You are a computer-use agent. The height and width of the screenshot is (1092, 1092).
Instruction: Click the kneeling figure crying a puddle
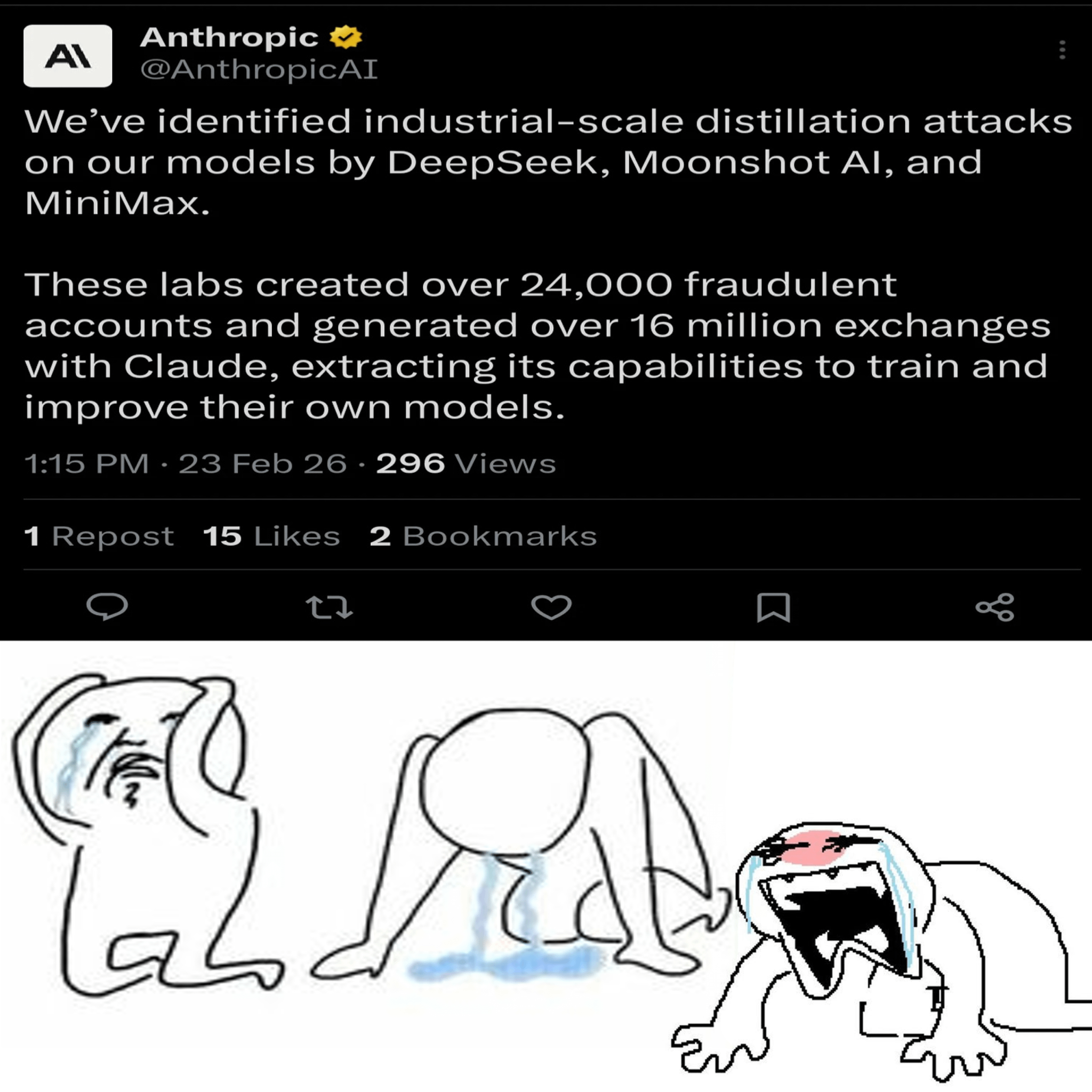click(x=509, y=848)
